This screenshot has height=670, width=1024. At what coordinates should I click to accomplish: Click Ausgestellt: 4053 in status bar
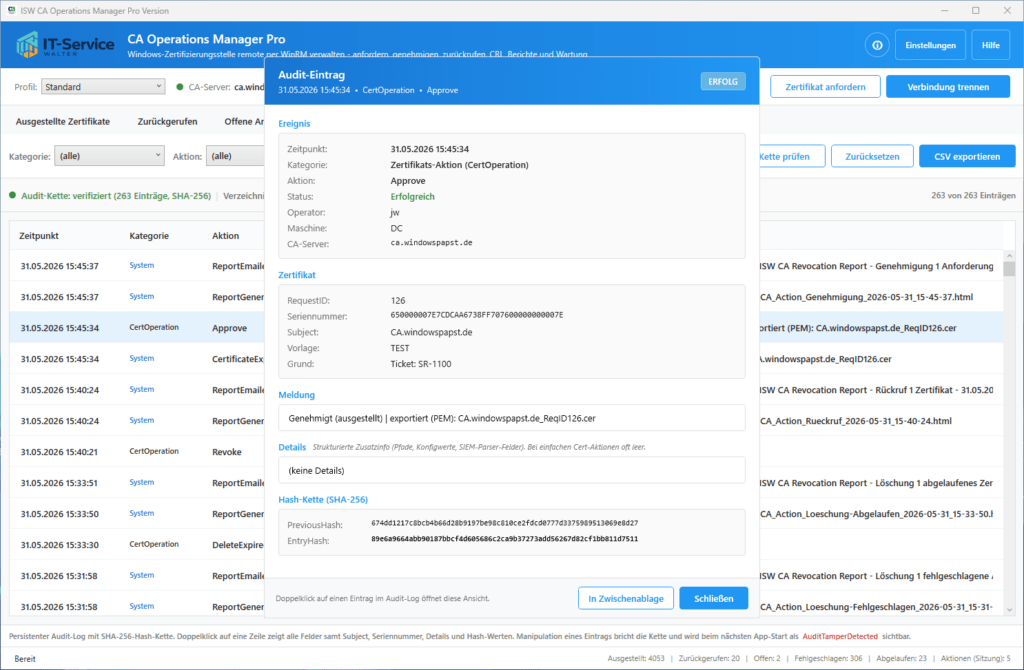pyautogui.click(x=636, y=658)
